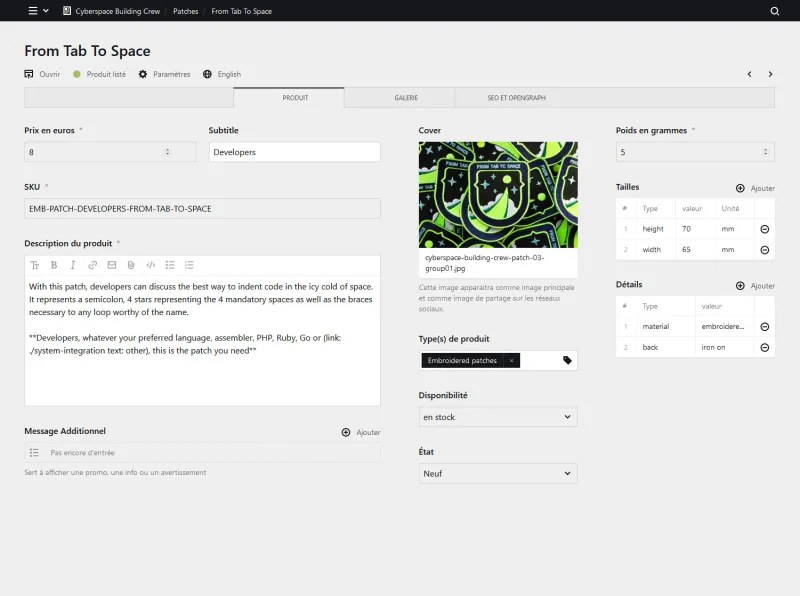Insert a hyperlink using the link icon
The height and width of the screenshot is (596, 800).
click(x=92, y=265)
